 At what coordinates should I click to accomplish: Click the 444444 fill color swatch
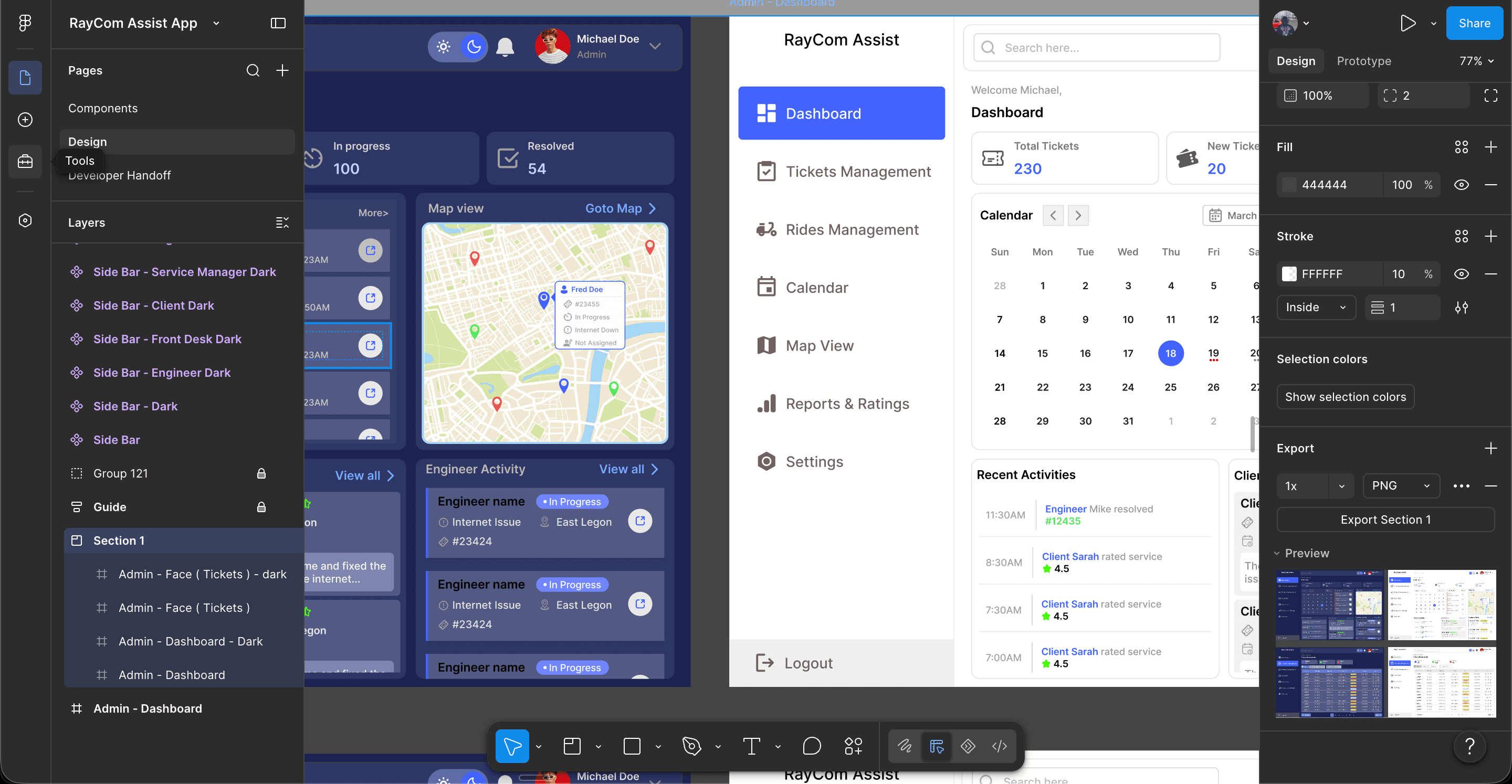(1289, 185)
